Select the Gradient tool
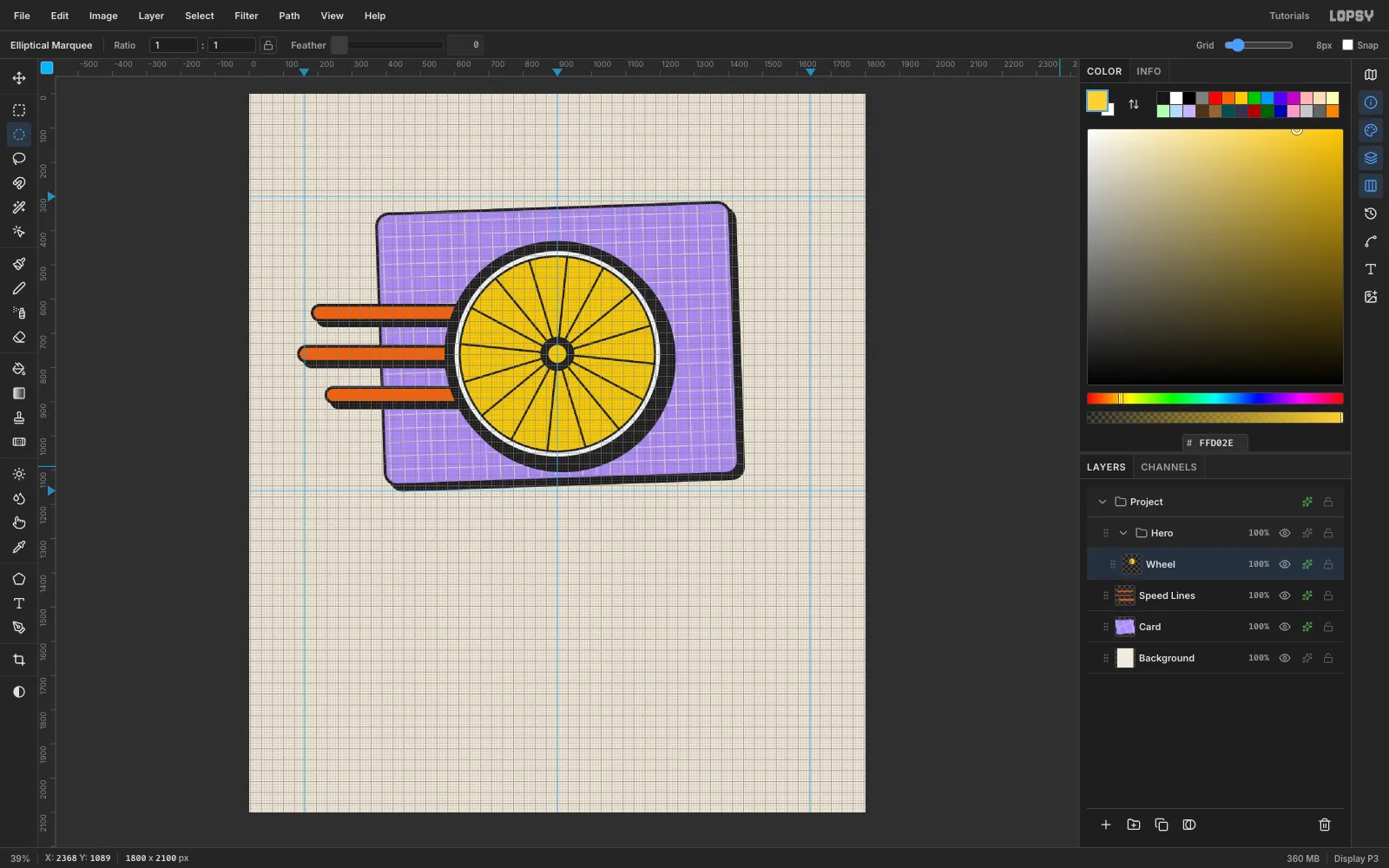The height and width of the screenshot is (868, 1389). (19, 393)
